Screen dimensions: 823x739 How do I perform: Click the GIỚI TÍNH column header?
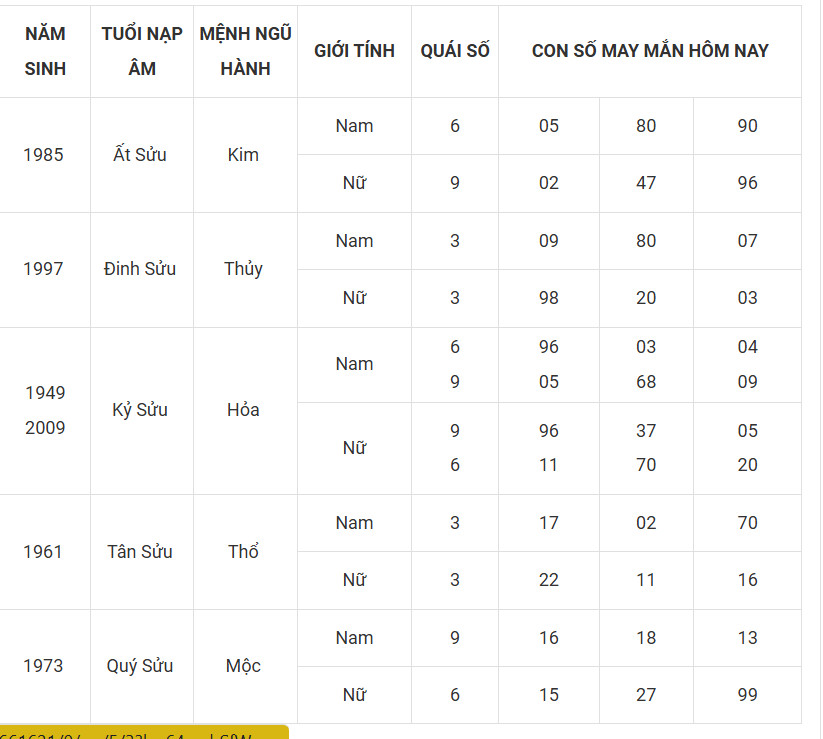(354, 51)
